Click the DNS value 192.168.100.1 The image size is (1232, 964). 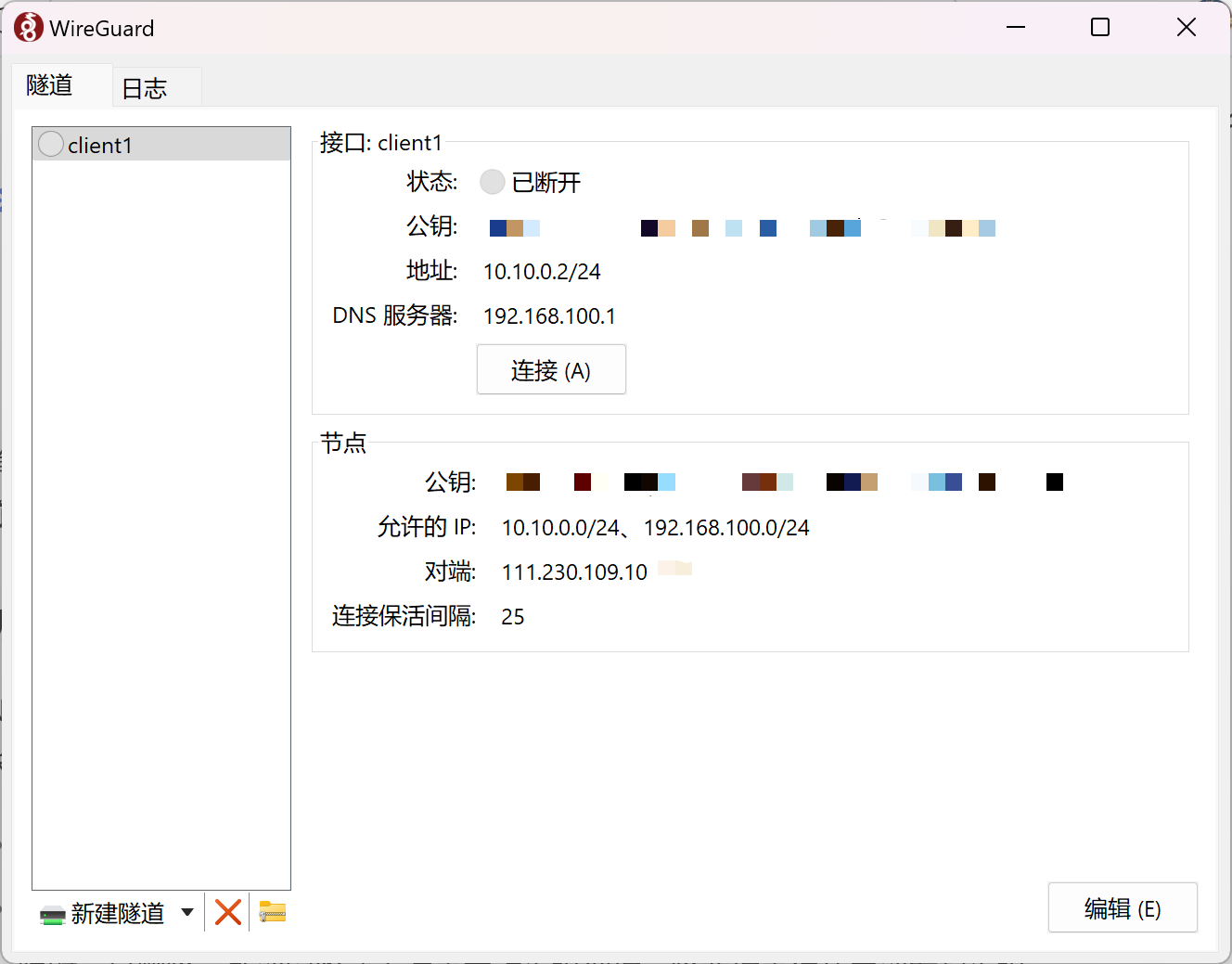tap(549, 316)
